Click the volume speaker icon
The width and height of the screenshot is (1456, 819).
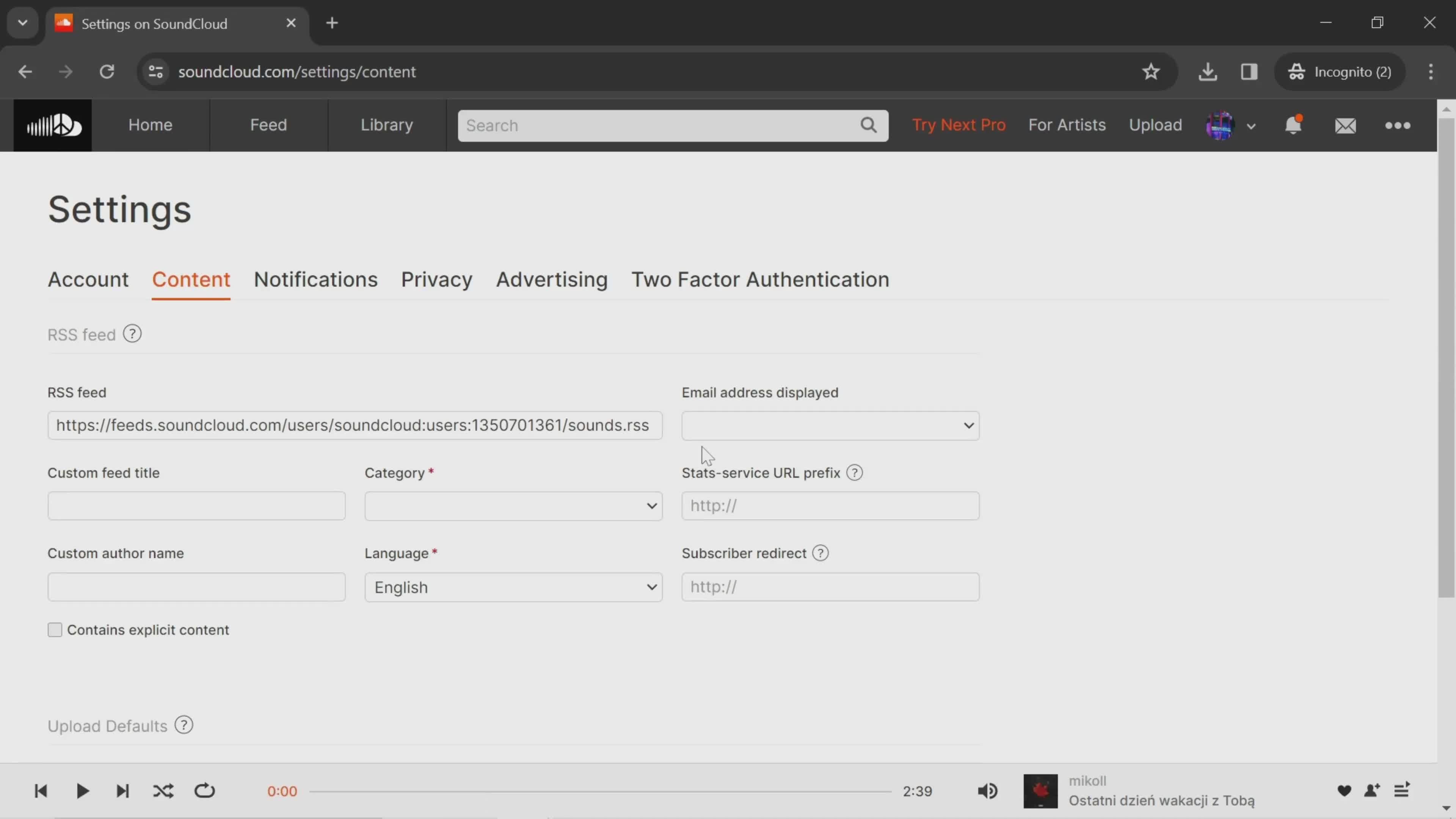coord(988,791)
